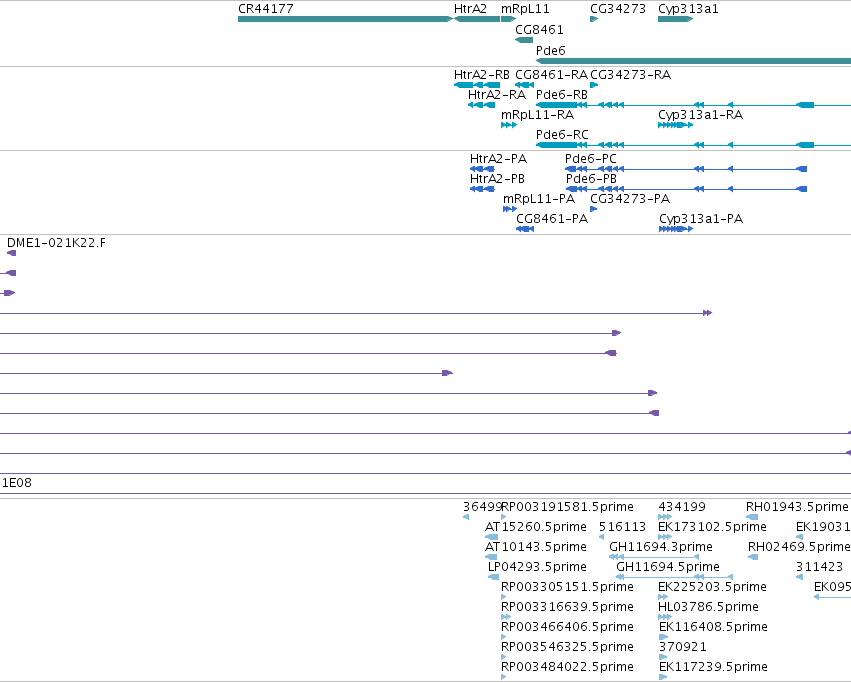Open protein mRpL11-PA label
This screenshot has width=851, height=682.
539,199
